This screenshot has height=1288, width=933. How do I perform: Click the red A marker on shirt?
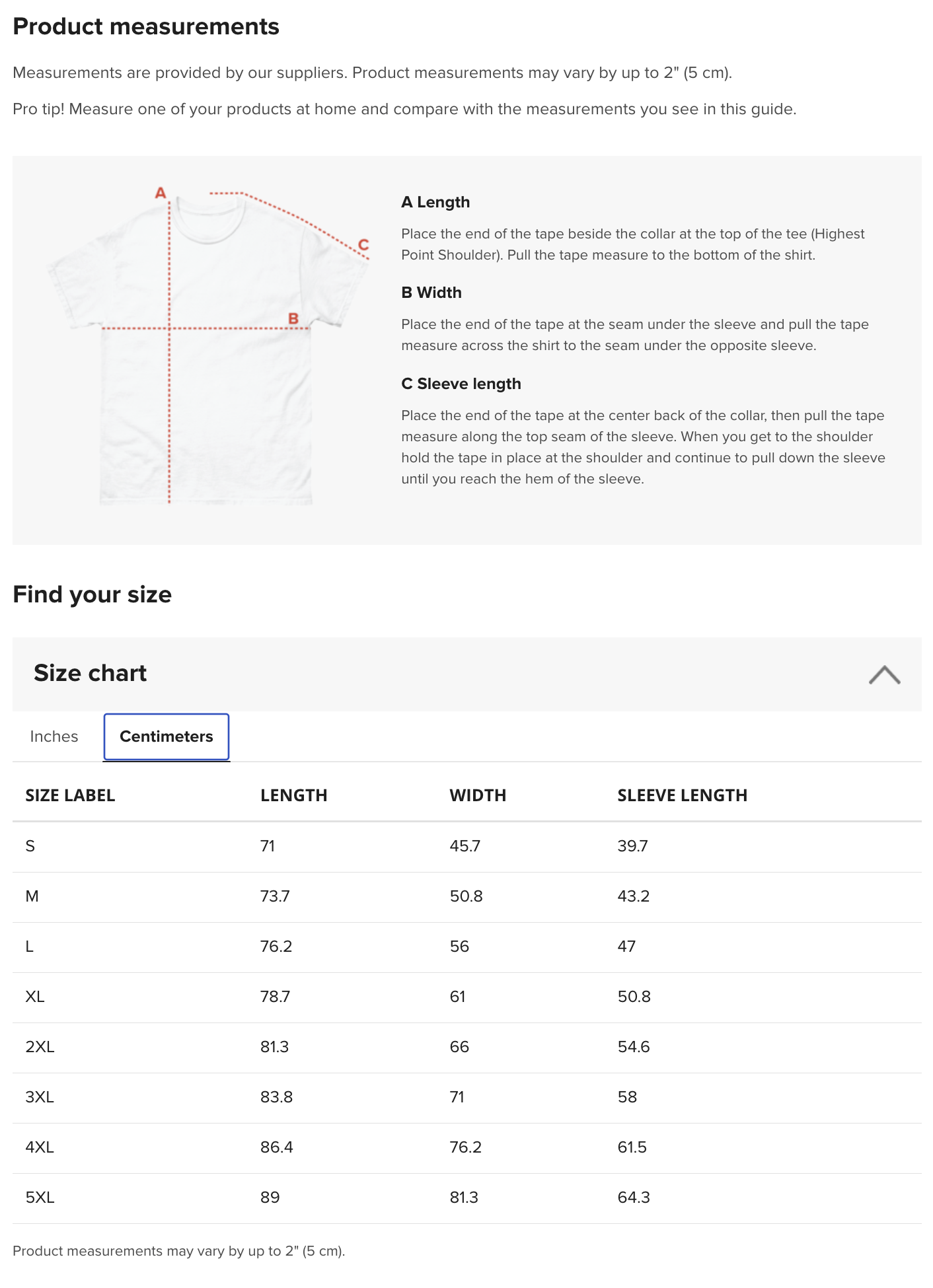tap(161, 193)
